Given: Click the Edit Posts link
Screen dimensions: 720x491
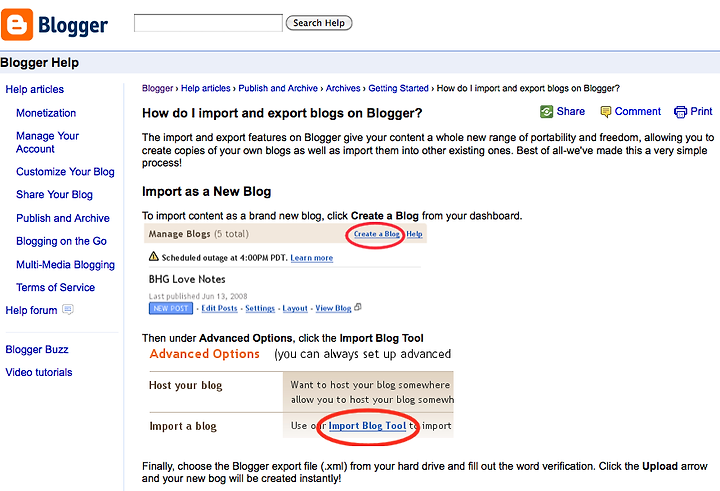Looking at the screenshot, I should coord(219,308).
